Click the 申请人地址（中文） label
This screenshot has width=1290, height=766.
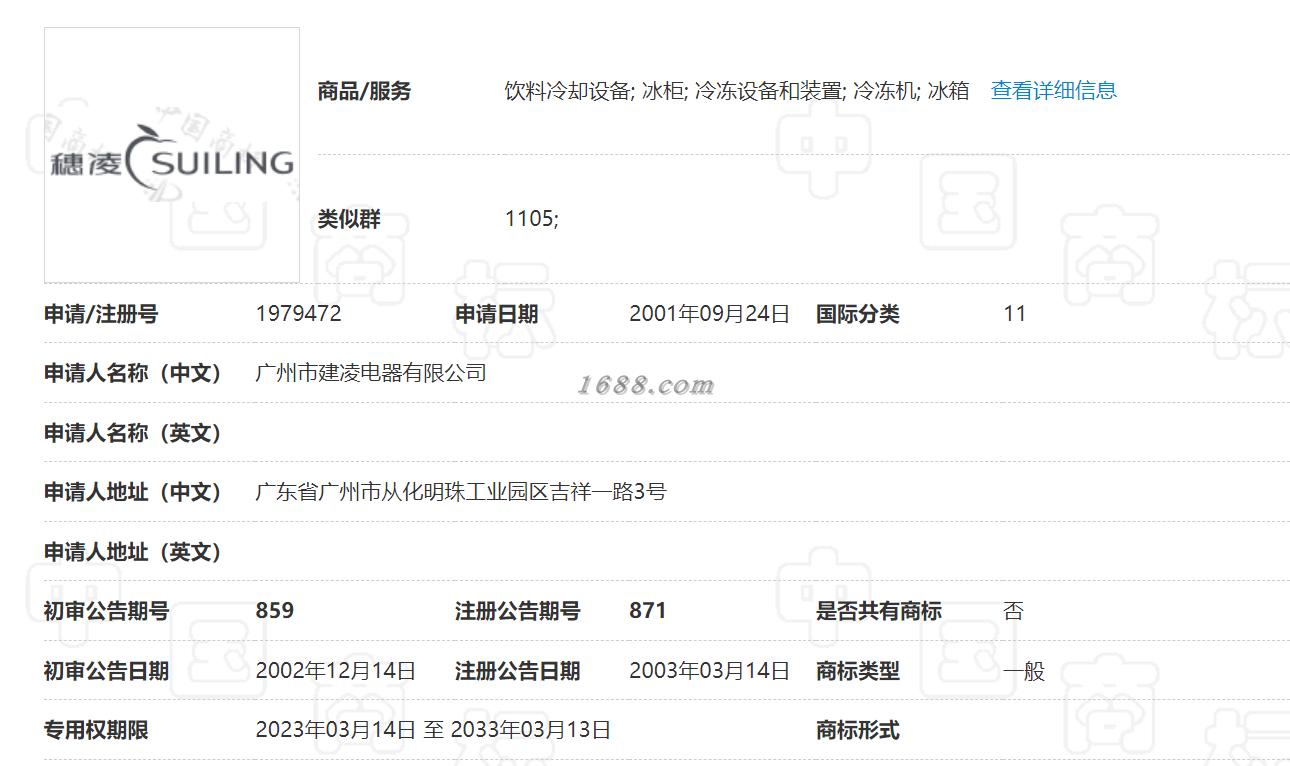point(133,492)
